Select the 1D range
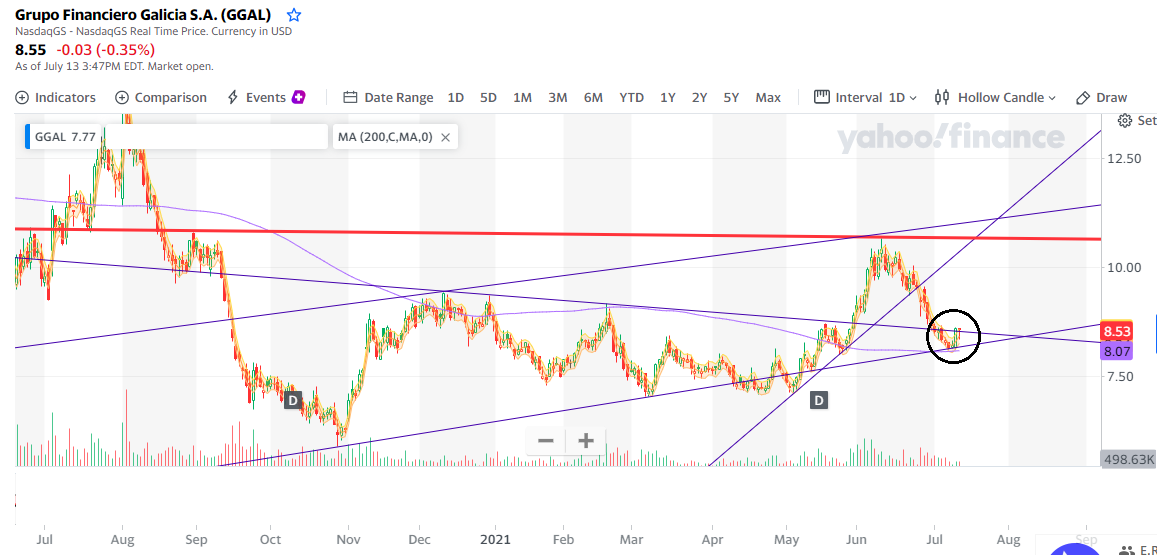Image resolution: width=1157 pixels, height=555 pixels. click(x=456, y=97)
